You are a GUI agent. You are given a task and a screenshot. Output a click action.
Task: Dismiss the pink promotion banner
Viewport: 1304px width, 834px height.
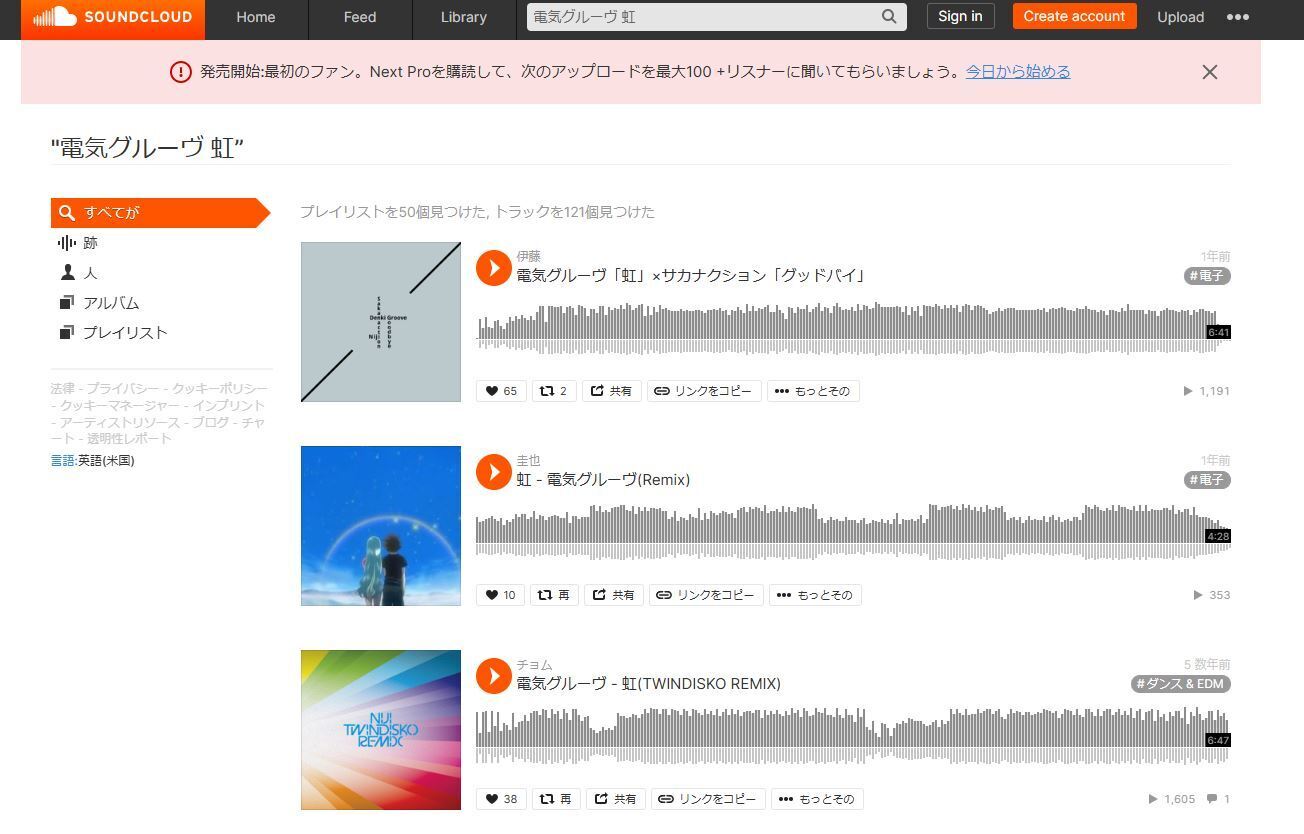1210,72
